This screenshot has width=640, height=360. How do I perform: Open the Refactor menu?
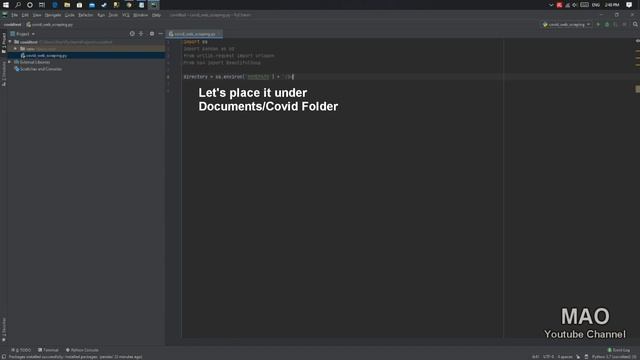tap(86, 15)
